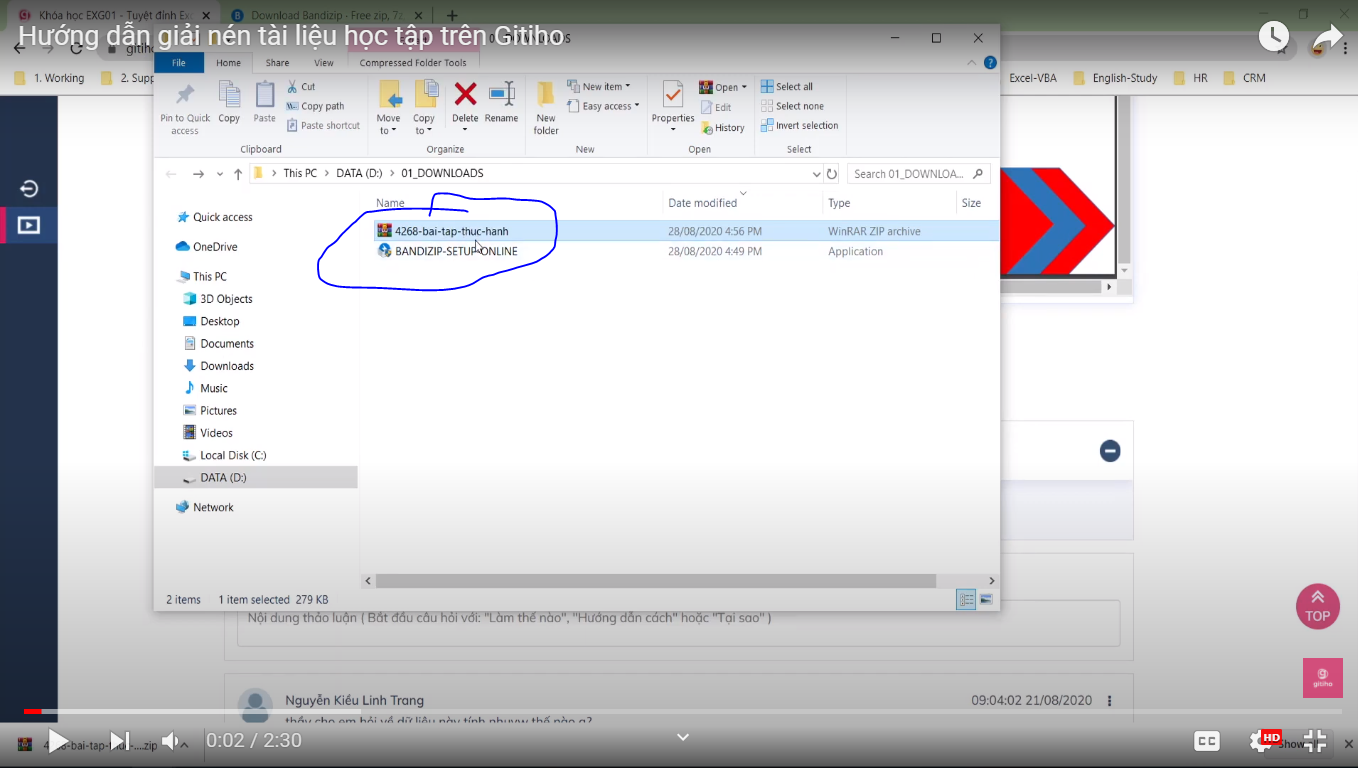Image resolution: width=1358 pixels, height=768 pixels.
Task: Switch to the View ribbon tab
Action: (324, 63)
